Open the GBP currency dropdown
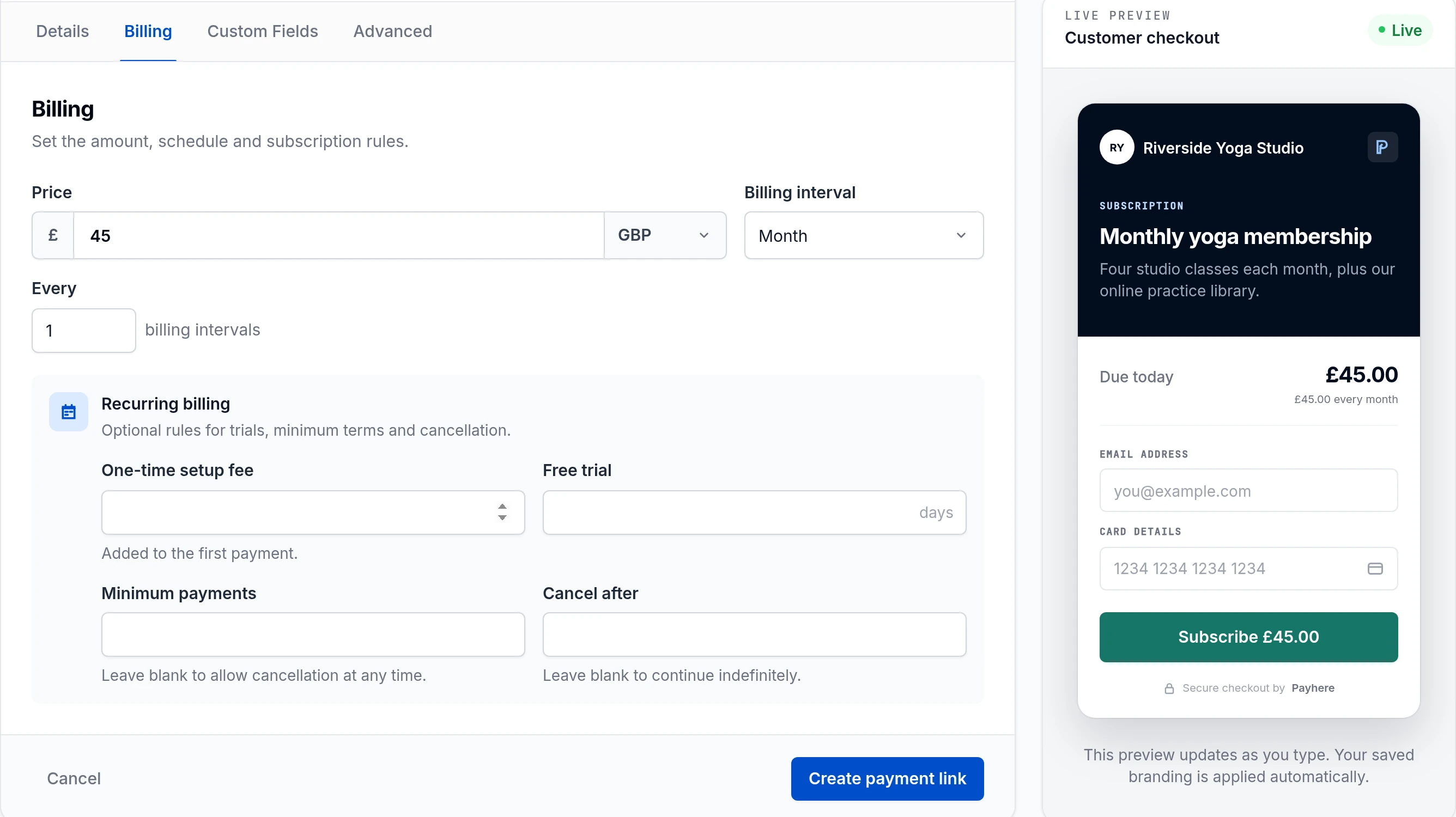The image size is (1456, 817). (665, 235)
